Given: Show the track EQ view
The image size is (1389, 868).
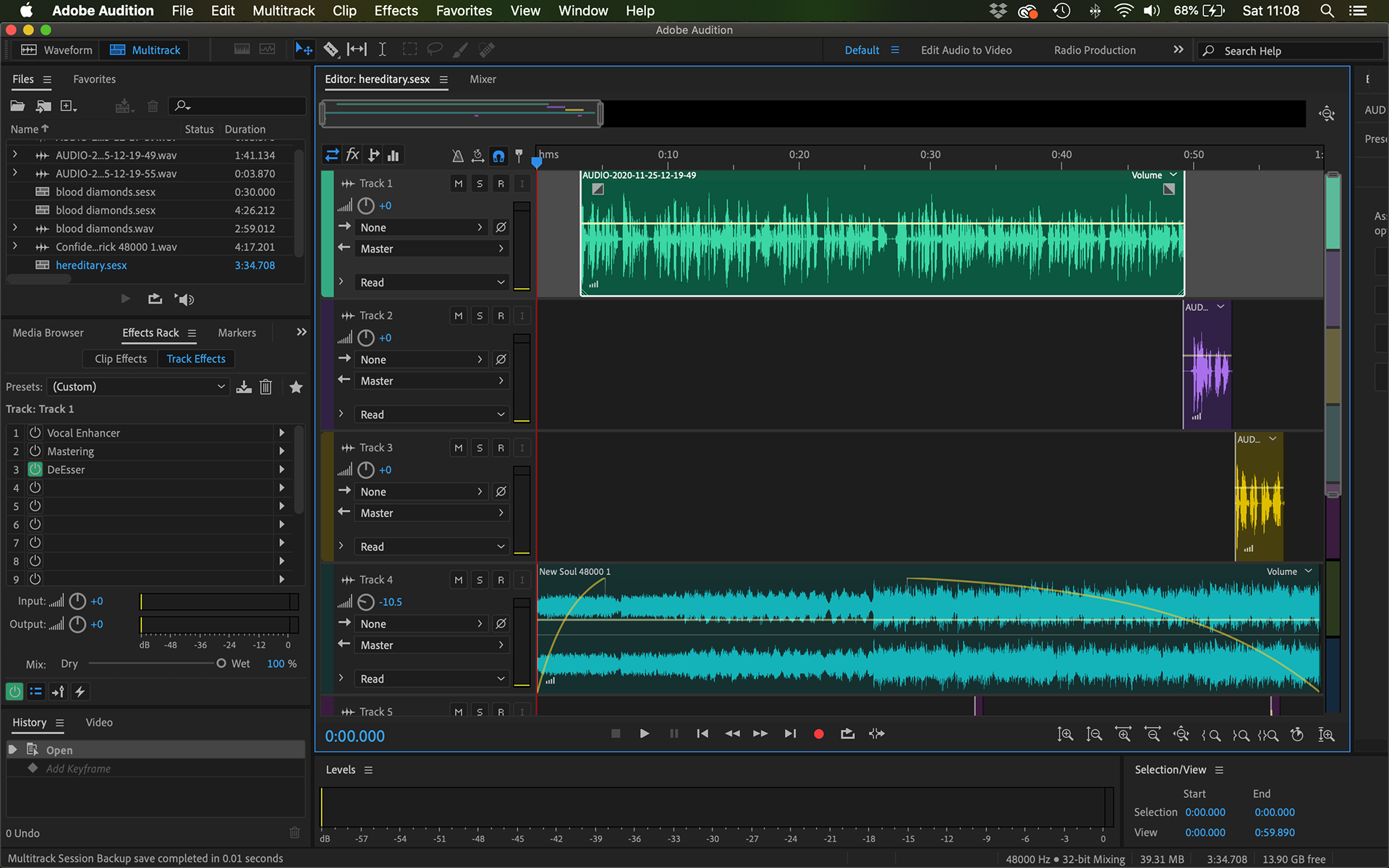Looking at the screenshot, I should coord(394,156).
